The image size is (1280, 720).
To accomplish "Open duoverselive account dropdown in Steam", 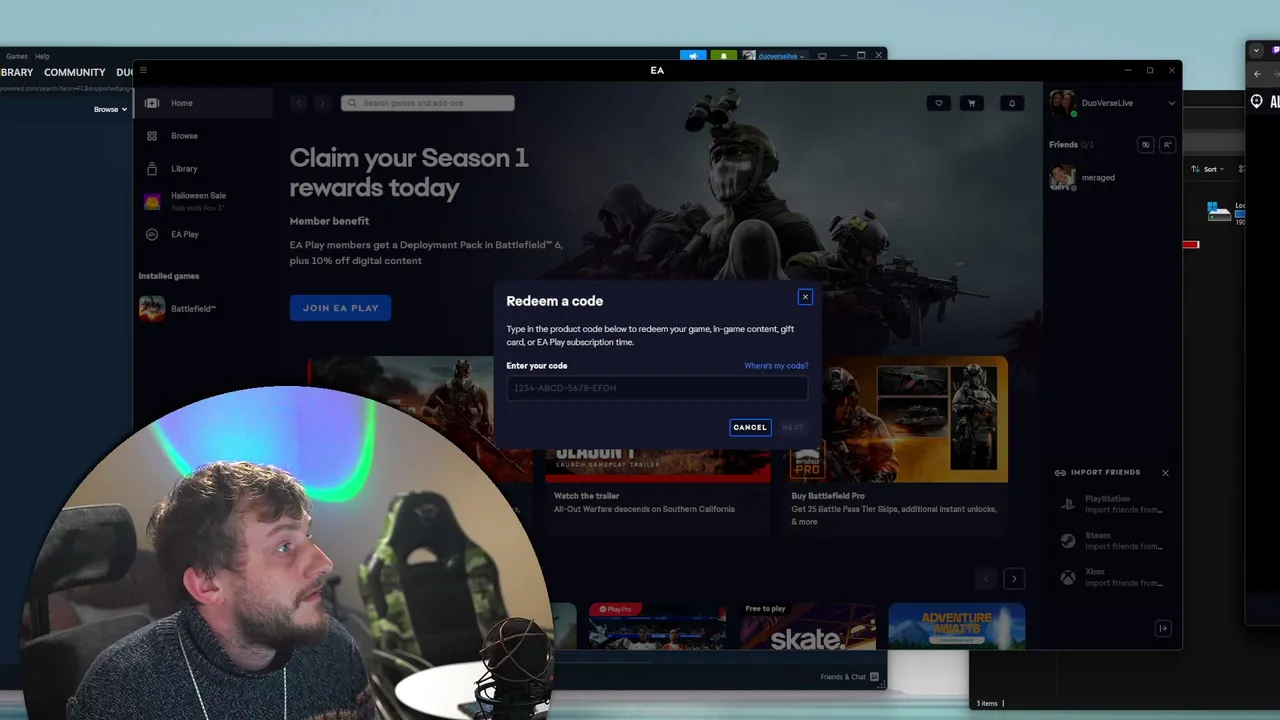I will [x=776, y=56].
